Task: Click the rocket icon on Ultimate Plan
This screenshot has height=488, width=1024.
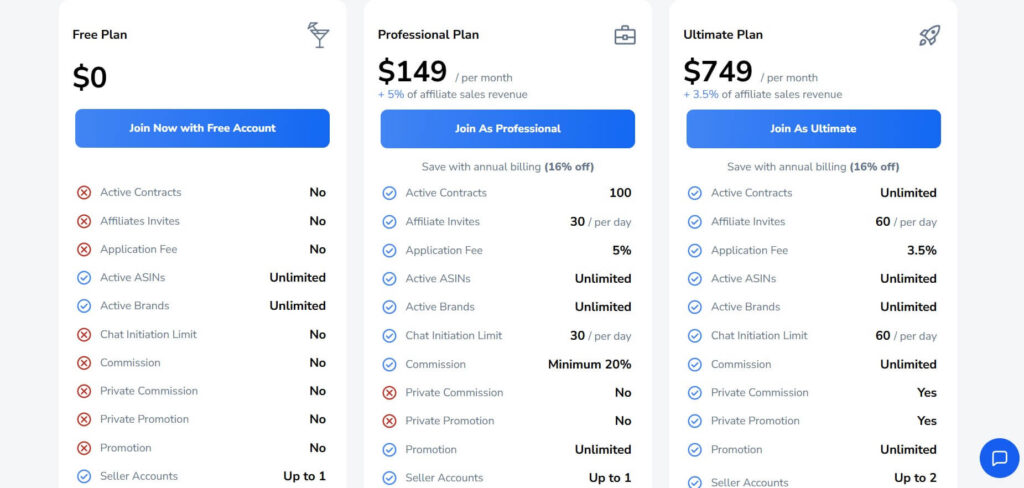Action: (x=929, y=35)
